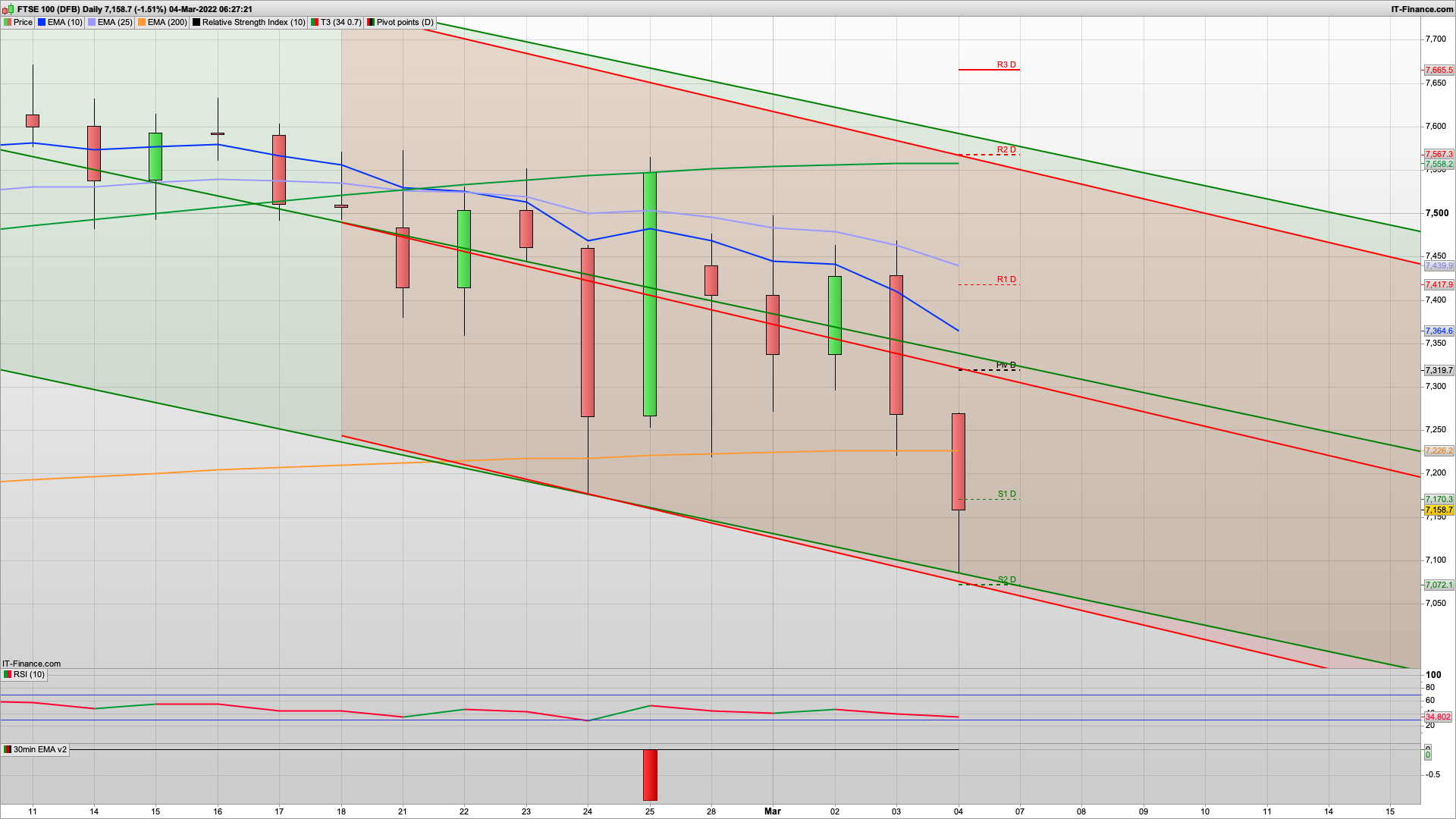The width and height of the screenshot is (1456, 819).
Task: Click the 7,072.1 S2 axis tag
Action: pos(1439,585)
